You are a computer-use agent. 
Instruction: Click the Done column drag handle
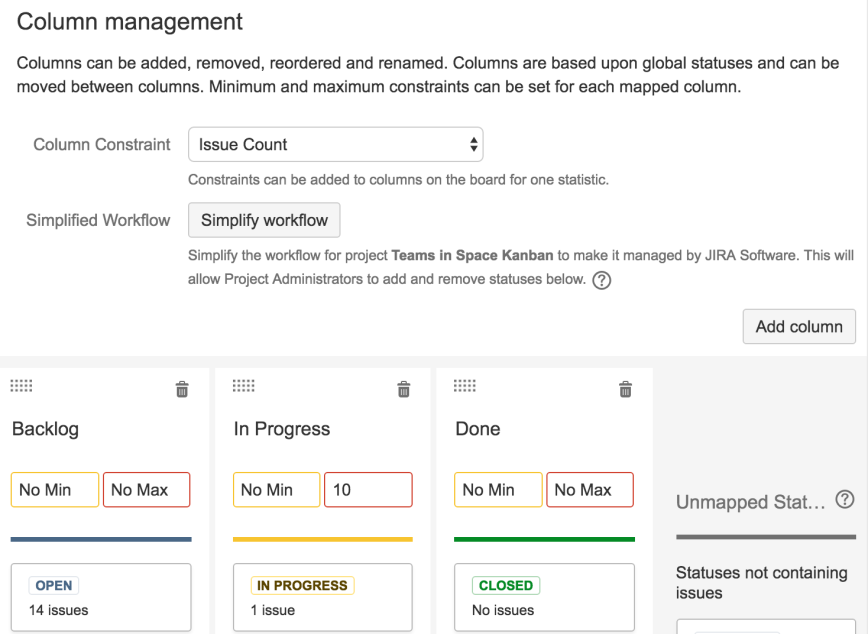click(465, 386)
